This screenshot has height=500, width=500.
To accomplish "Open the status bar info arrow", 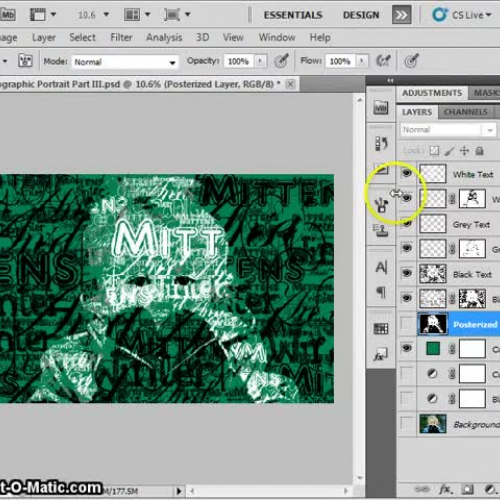I will [x=179, y=491].
